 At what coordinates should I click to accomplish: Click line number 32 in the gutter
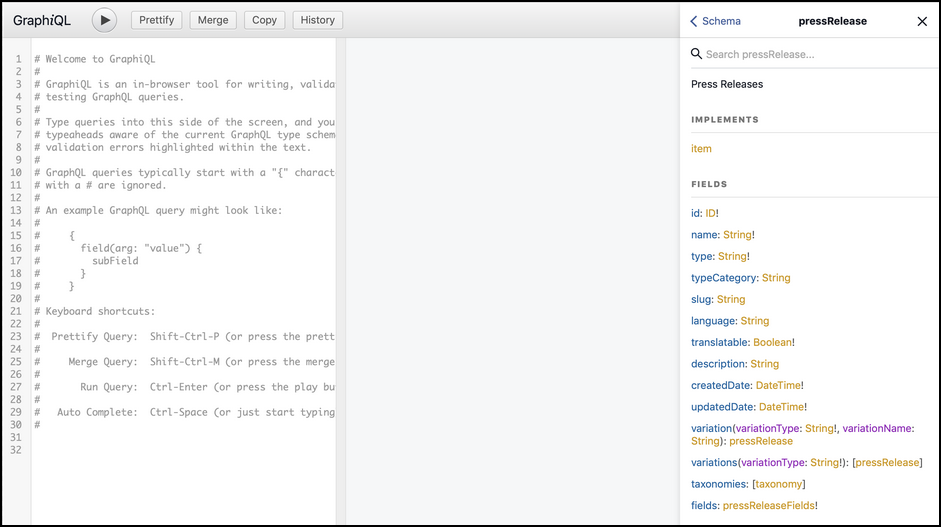pyautogui.click(x=16, y=450)
